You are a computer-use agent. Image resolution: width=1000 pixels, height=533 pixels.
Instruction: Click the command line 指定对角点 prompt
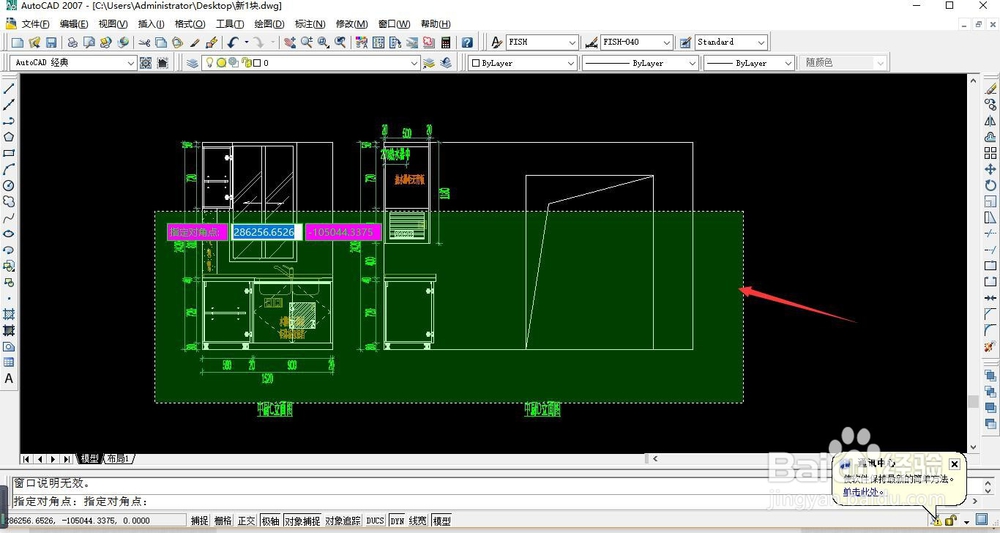coord(81,501)
